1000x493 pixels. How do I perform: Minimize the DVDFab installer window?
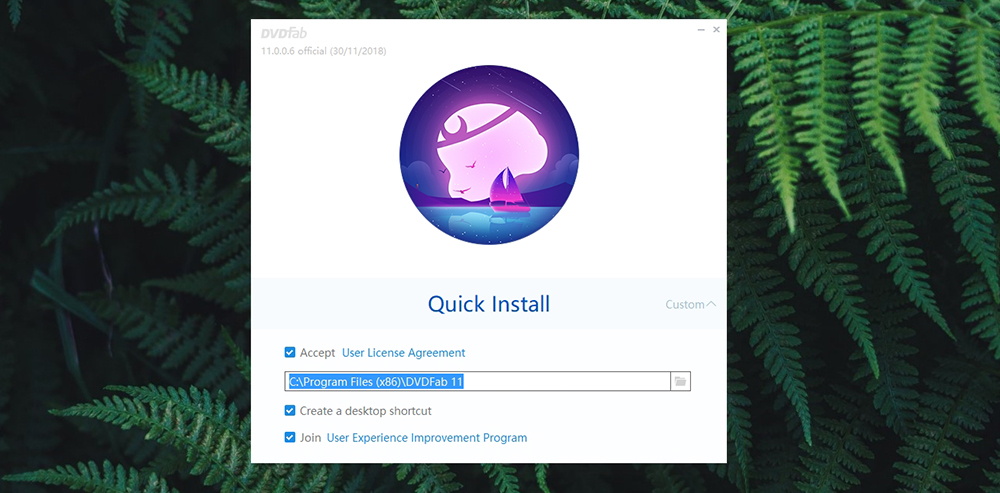point(701,30)
